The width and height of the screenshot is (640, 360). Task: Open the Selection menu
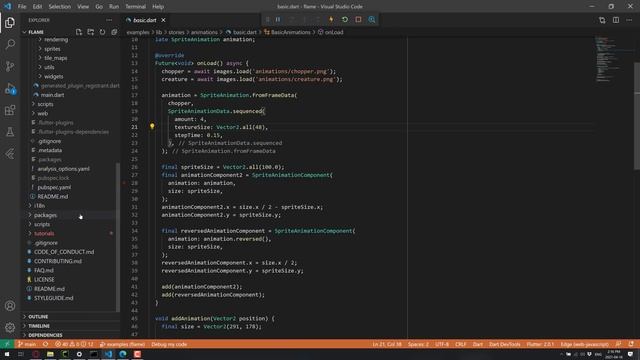coord(60,7)
